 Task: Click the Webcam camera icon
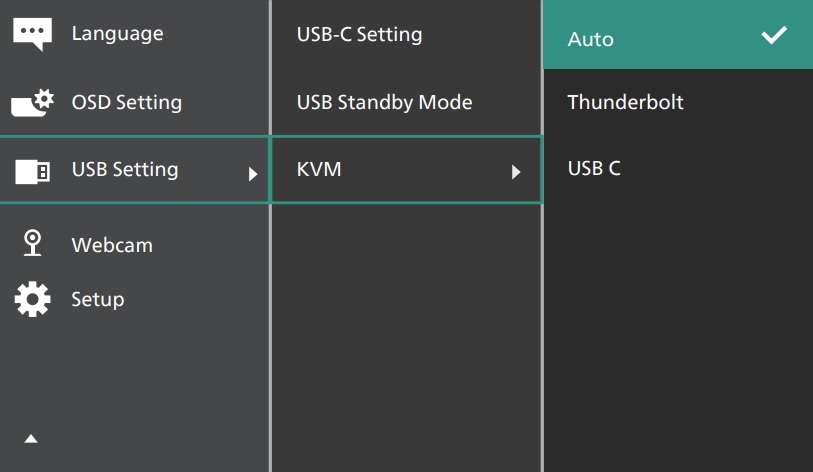click(33, 244)
